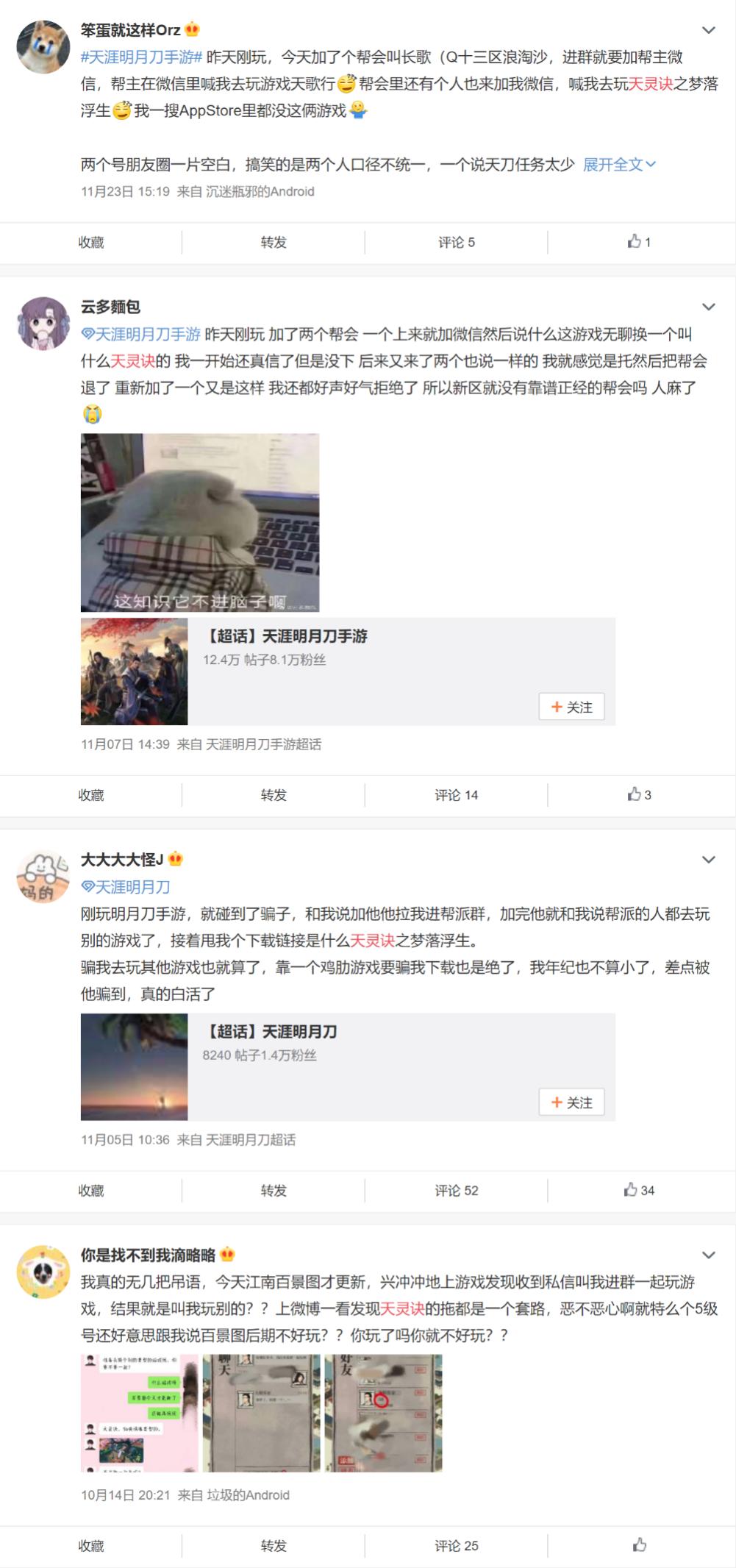Image resolution: width=736 pixels, height=1568 pixels.
Task: Open options chevron on 大大大大怪J's post
Action: (x=709, y=860)
